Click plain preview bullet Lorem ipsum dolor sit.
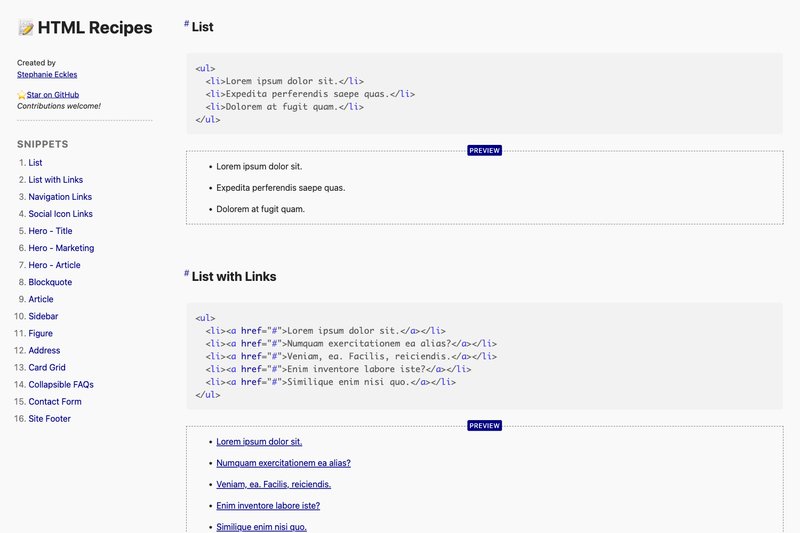This screenshot has width=800, height=533. [259, 166]
